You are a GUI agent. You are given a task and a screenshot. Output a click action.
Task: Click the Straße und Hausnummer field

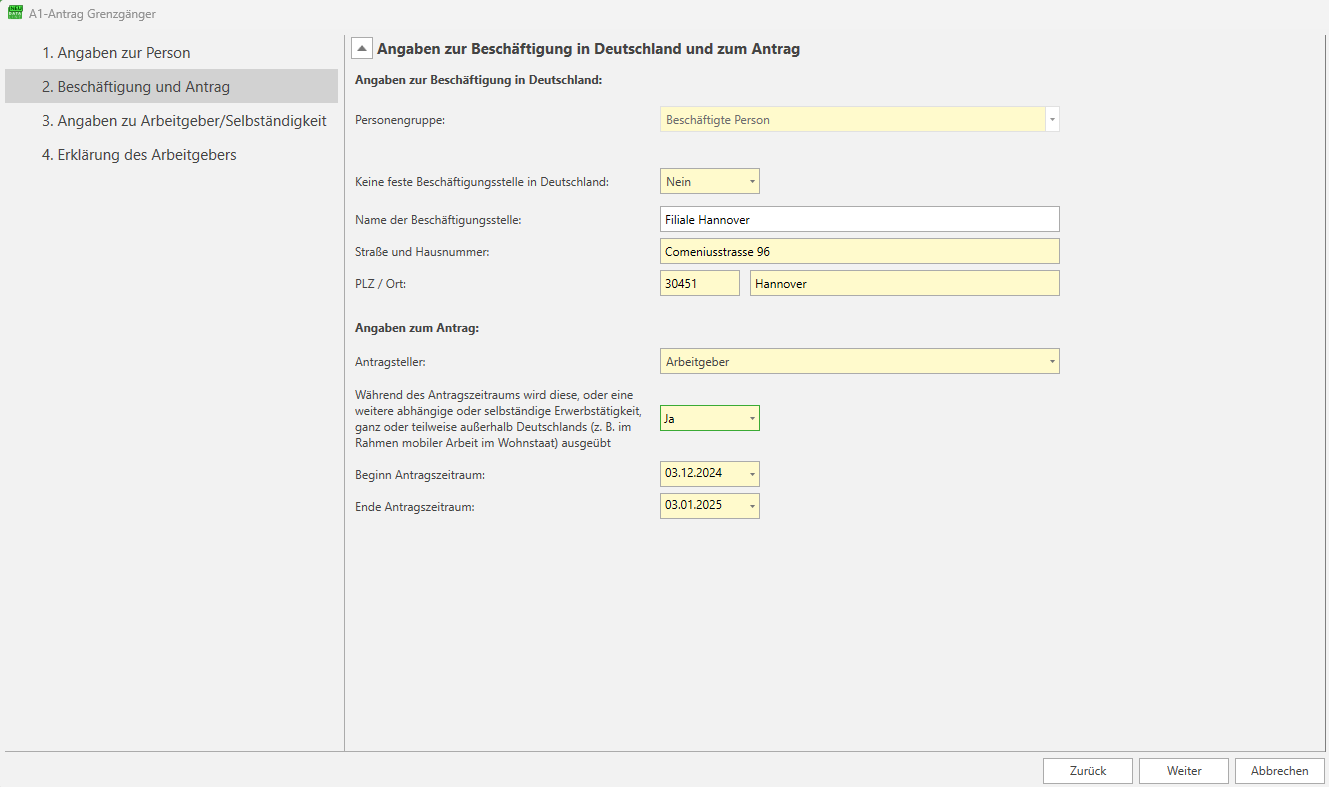[x=859, y=251]
